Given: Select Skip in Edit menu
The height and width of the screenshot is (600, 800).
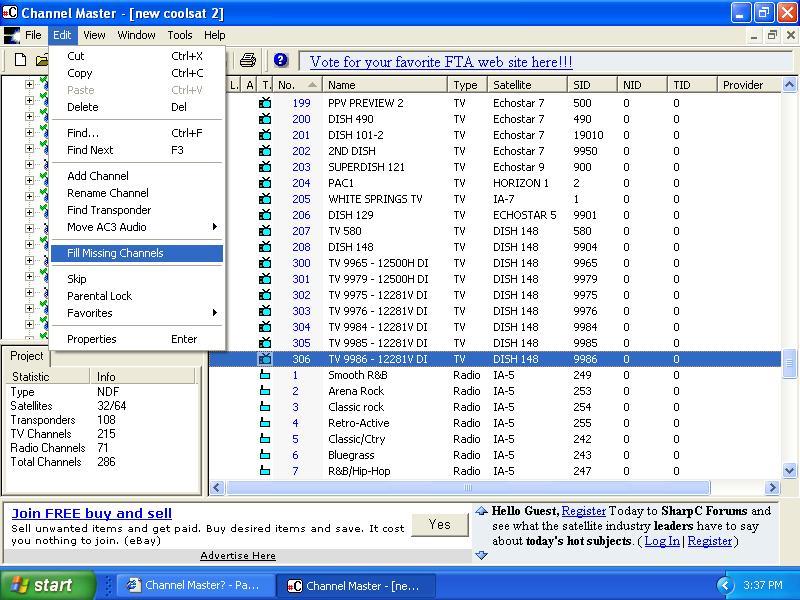Looking at the screenshot, I should click(x=137, y=279).
